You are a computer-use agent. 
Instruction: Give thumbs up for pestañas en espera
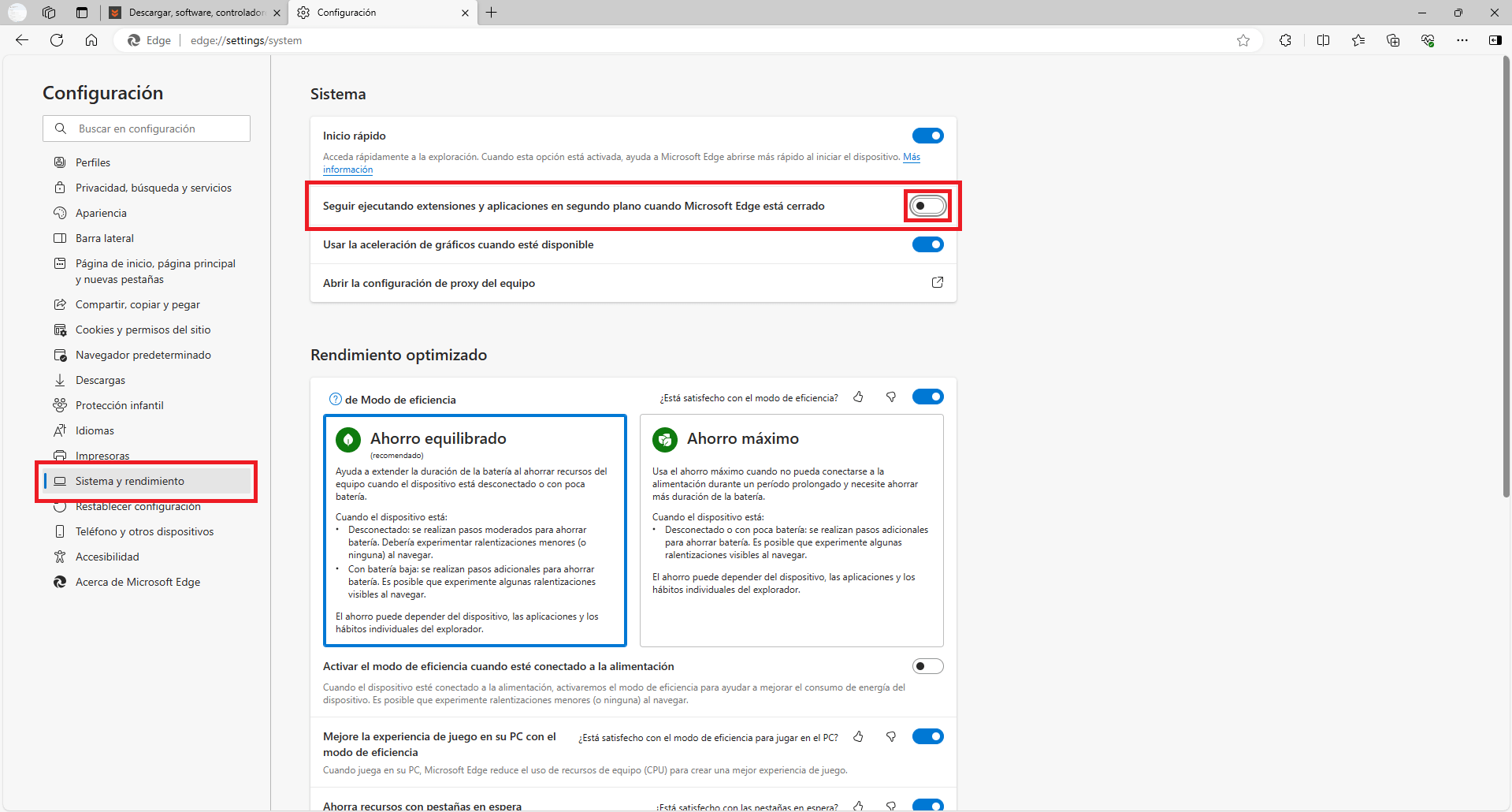pyautogui.click(x=858, y=806)
